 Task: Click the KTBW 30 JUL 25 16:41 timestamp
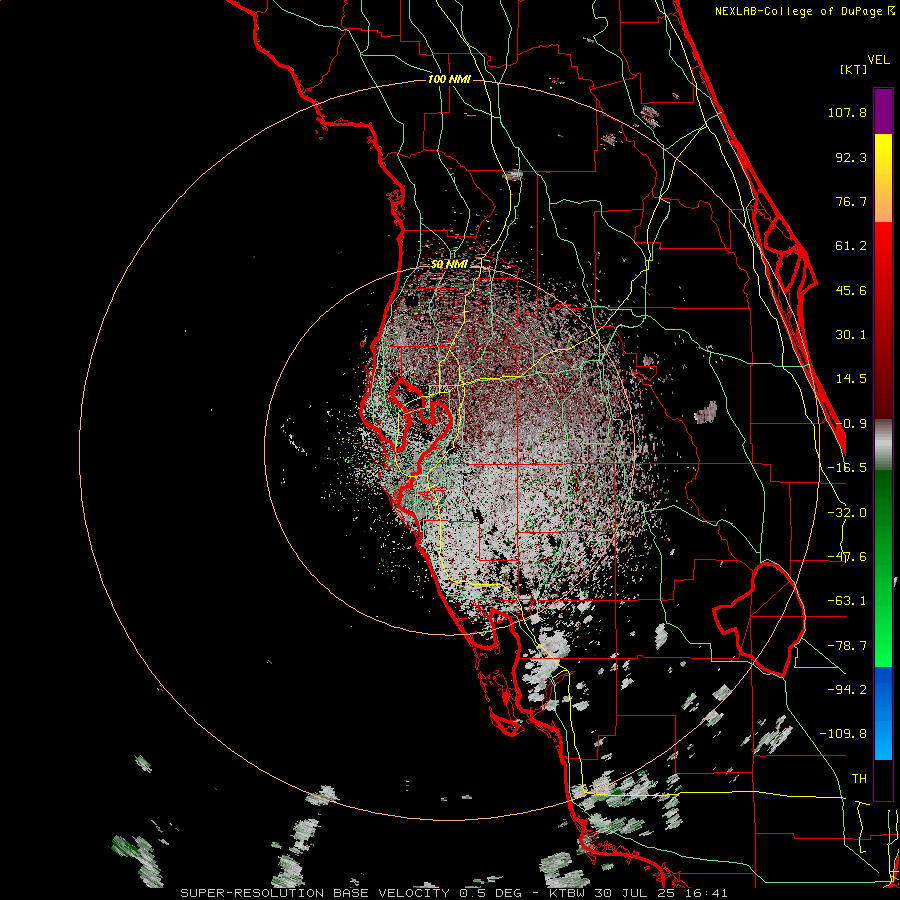coord(638,893)
